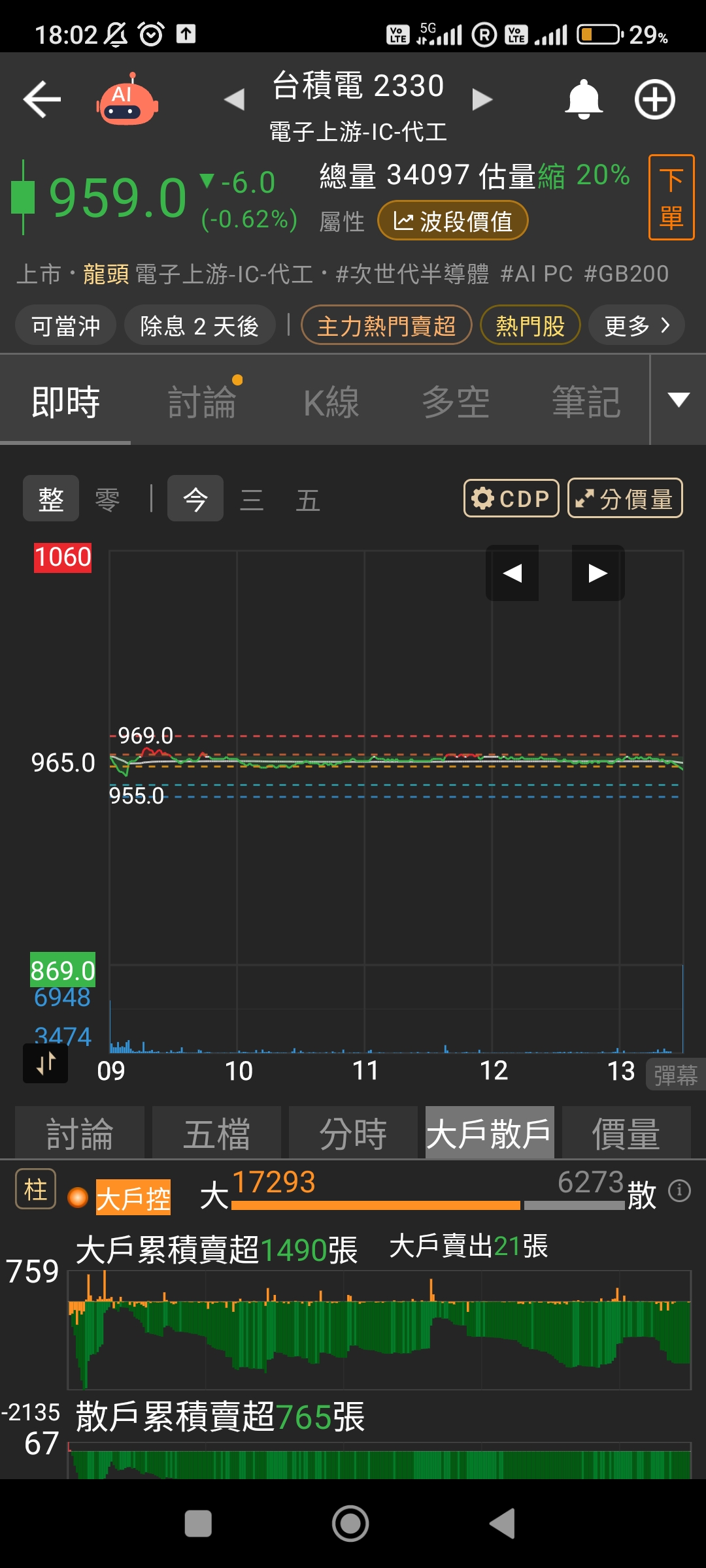Tap 869.0 lower limit price label
This screenshot has width=706, height=1568.
63,970
